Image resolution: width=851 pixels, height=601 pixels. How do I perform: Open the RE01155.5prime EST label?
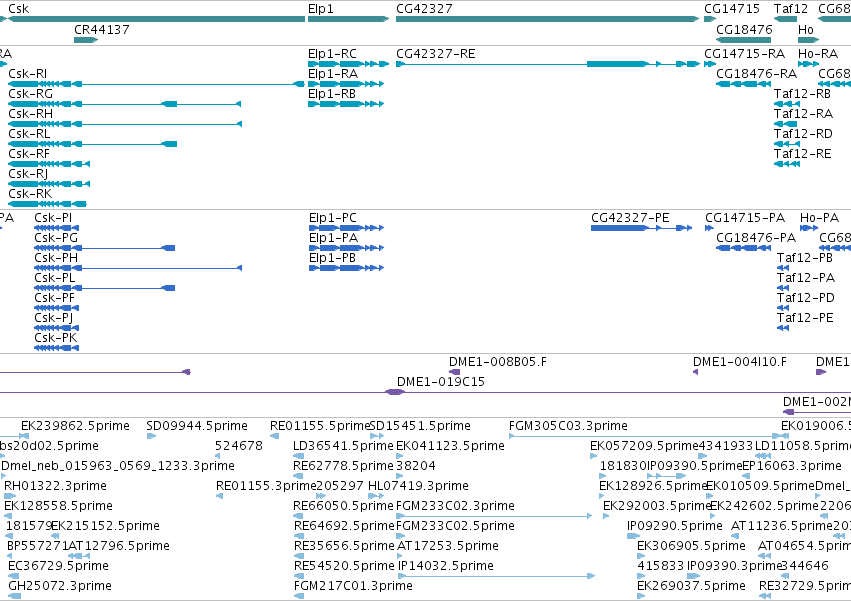point(320,426)
